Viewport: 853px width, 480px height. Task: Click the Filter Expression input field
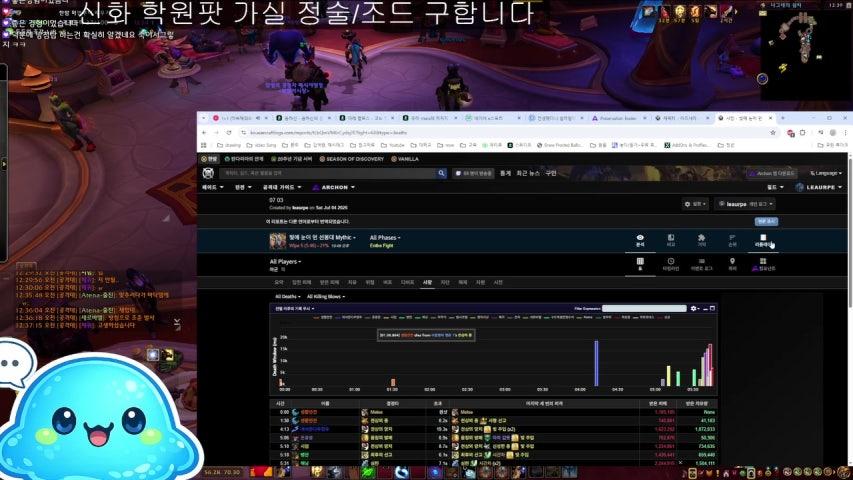tap(644, 309)
